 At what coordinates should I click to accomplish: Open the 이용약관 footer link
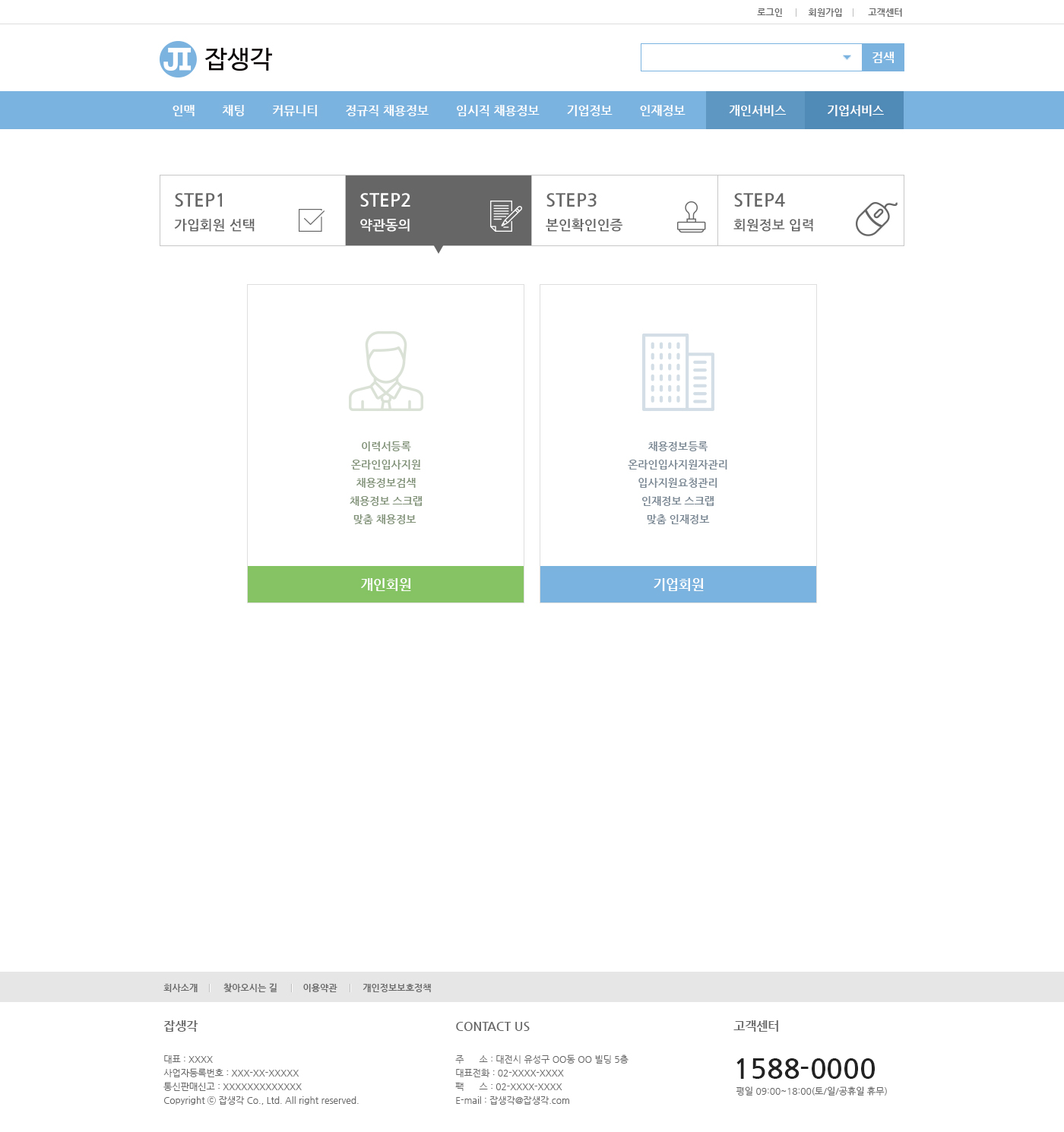coord(320,988)
